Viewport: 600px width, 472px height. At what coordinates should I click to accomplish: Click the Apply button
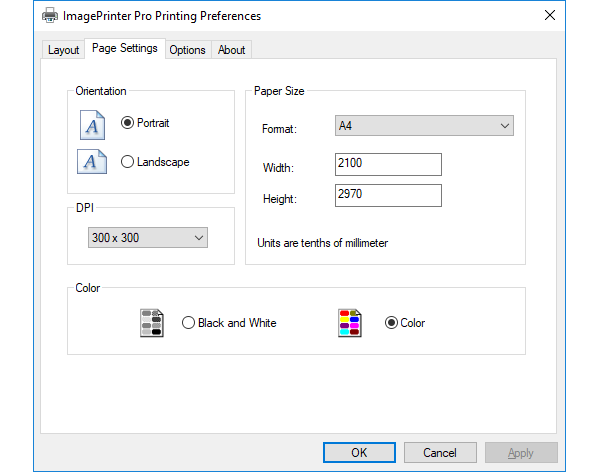pos(520,453)
